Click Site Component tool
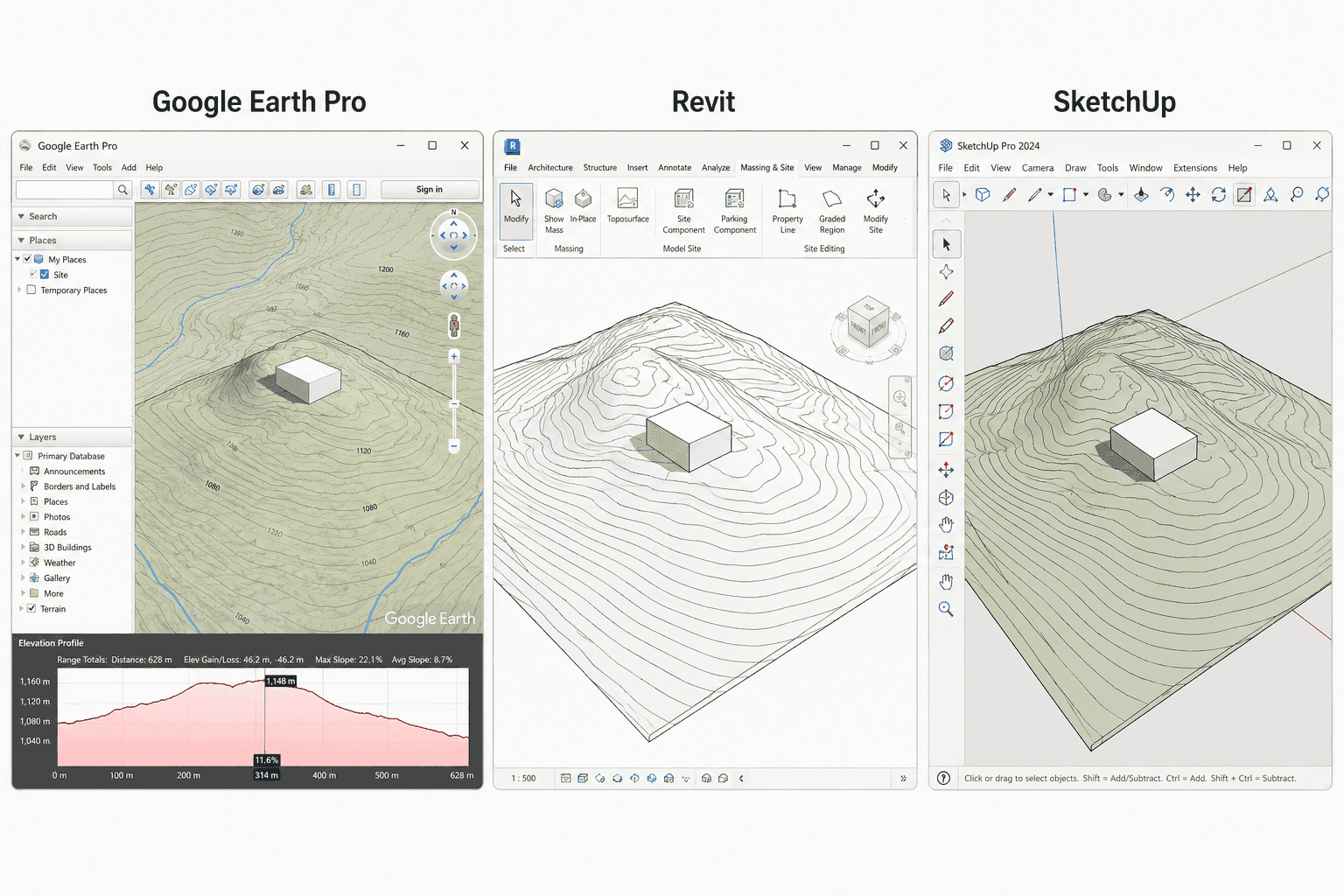 point(683,211)
